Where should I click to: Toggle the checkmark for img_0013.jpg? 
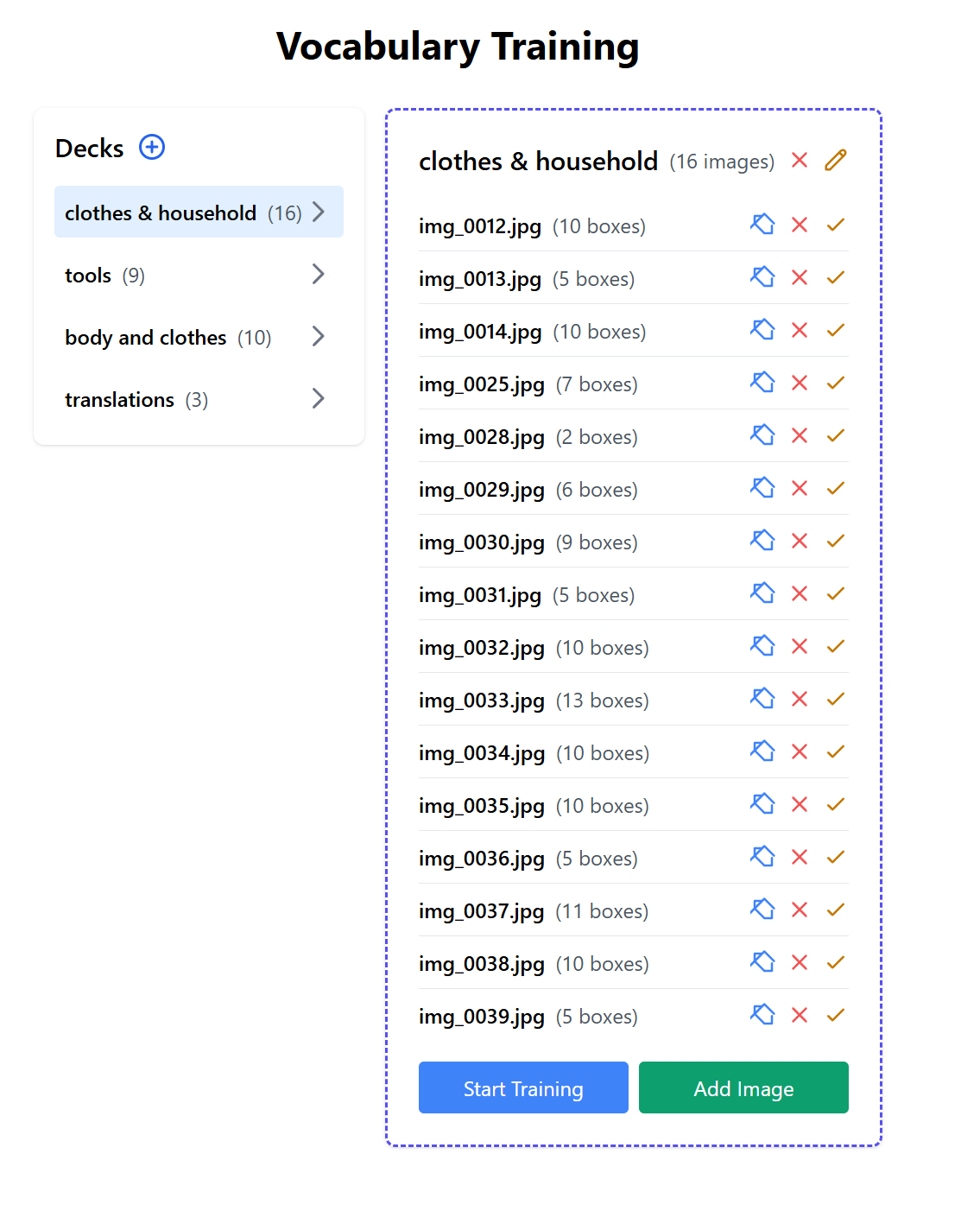(x=835, y=278)
